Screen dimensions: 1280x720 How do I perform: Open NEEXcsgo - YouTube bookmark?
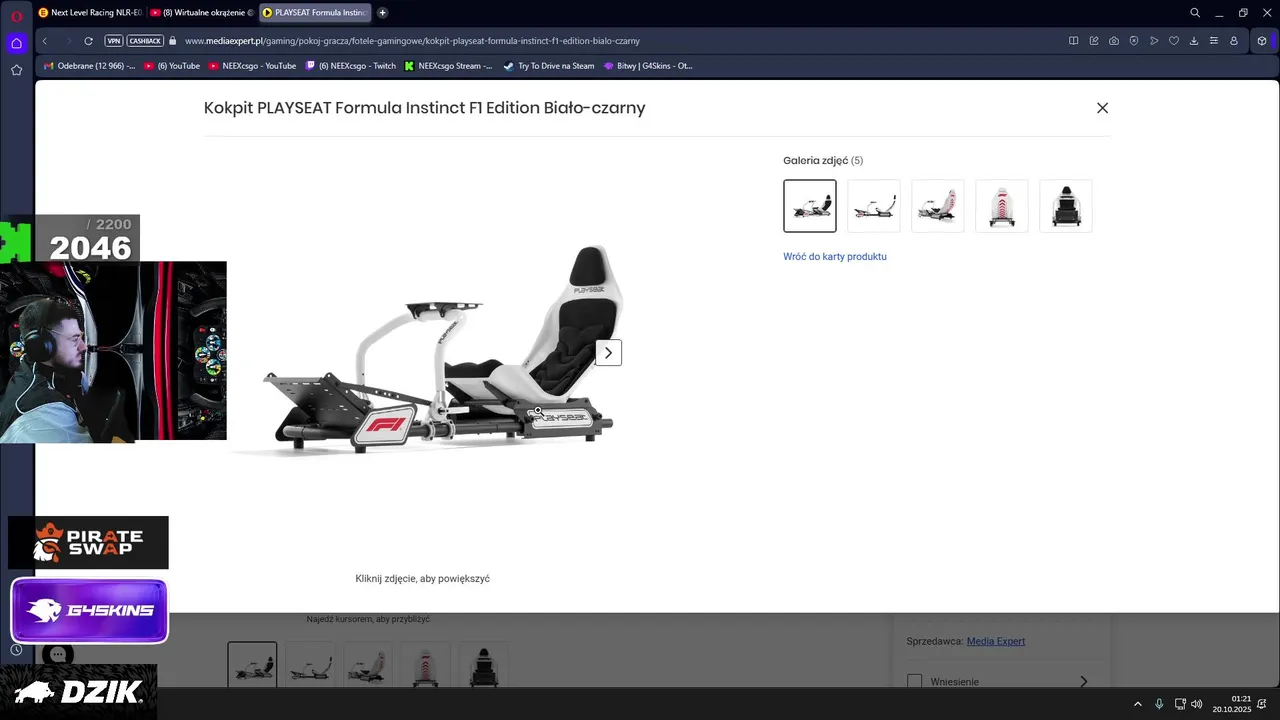pyautogui.click(x=252, y=66)
